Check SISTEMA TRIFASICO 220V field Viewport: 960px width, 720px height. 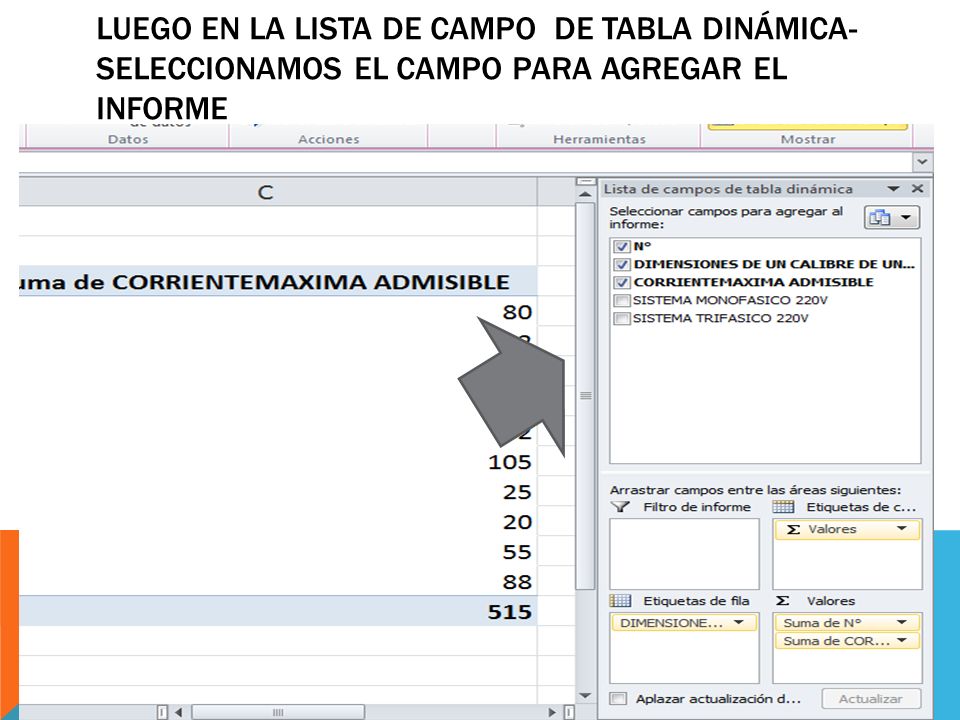tap(621, 318)
